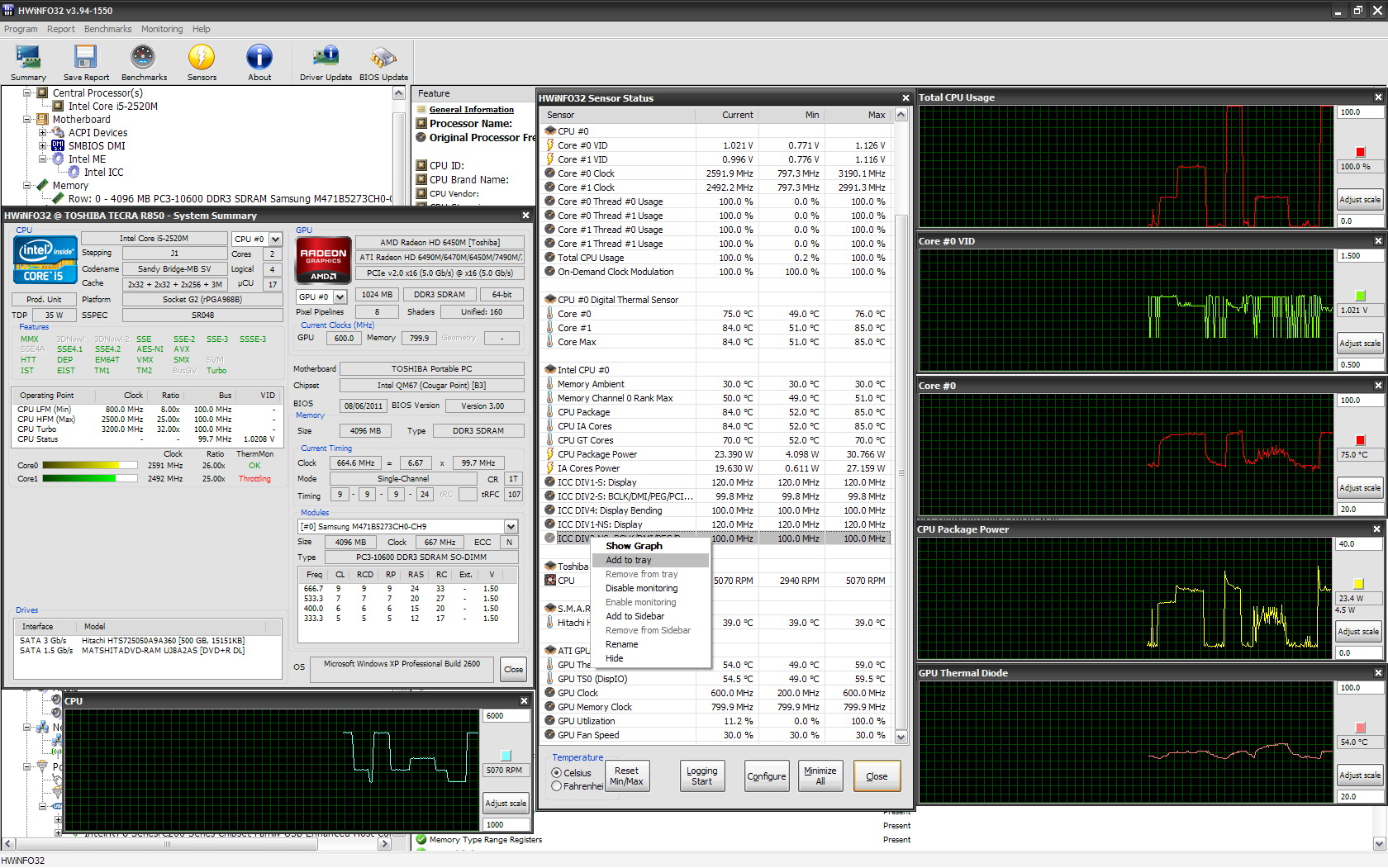Viewport: 1388px width, 868px height.
Task: Open the GPU #0 selector dropdown
Action: [x=340, y=296]
